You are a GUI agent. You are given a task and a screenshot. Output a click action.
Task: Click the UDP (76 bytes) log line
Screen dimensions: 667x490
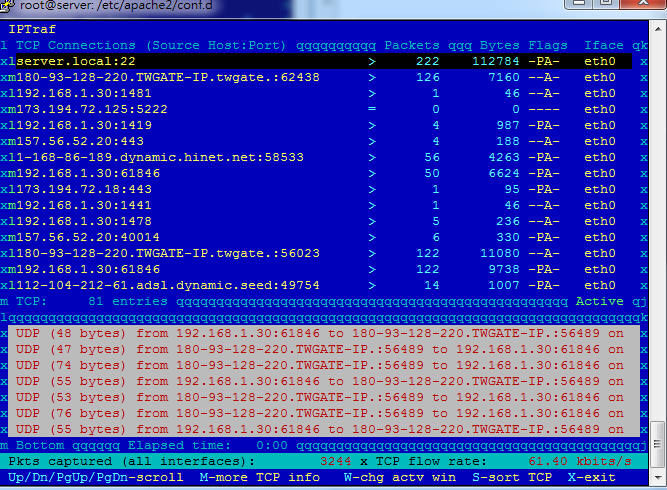pyautogui.click(x=320, y=413)
